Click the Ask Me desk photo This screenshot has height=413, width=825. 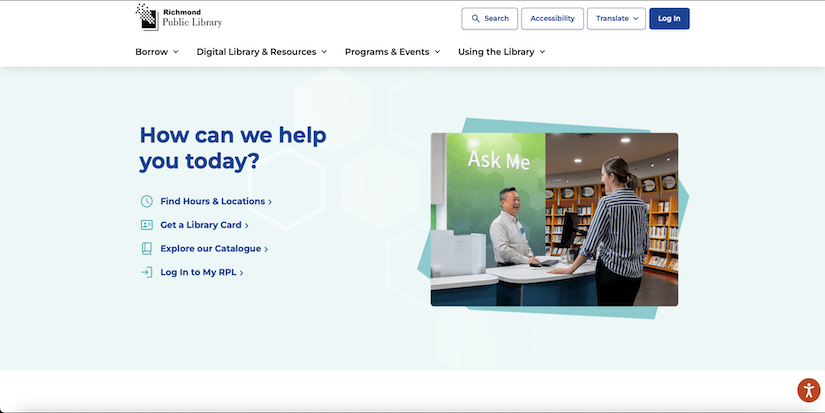tap(554, 219)
